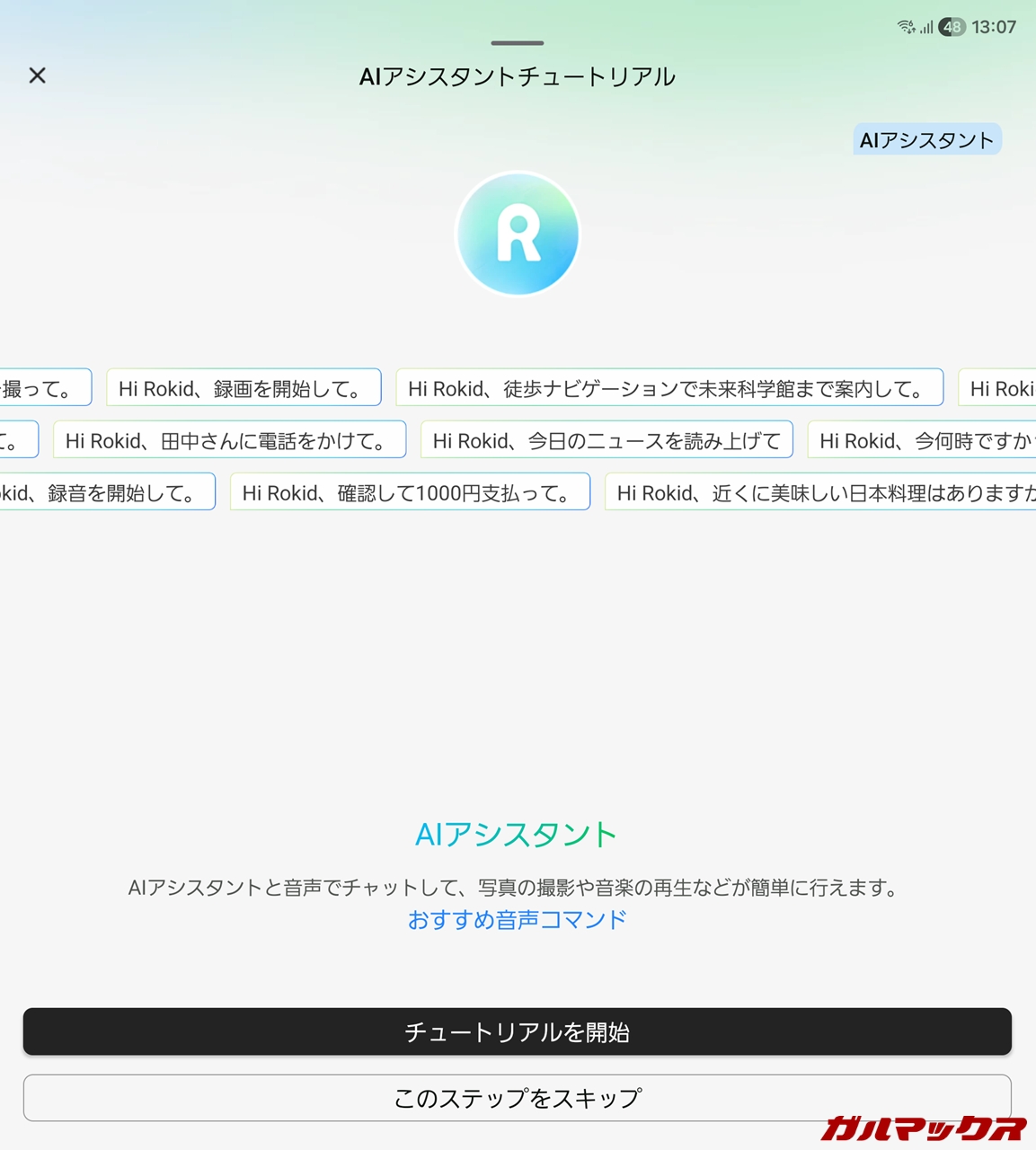Close the AI assistant tutorial with X
This screenshot has height=1150, width=1036.
pyautogui.click(x=37, y=75)
